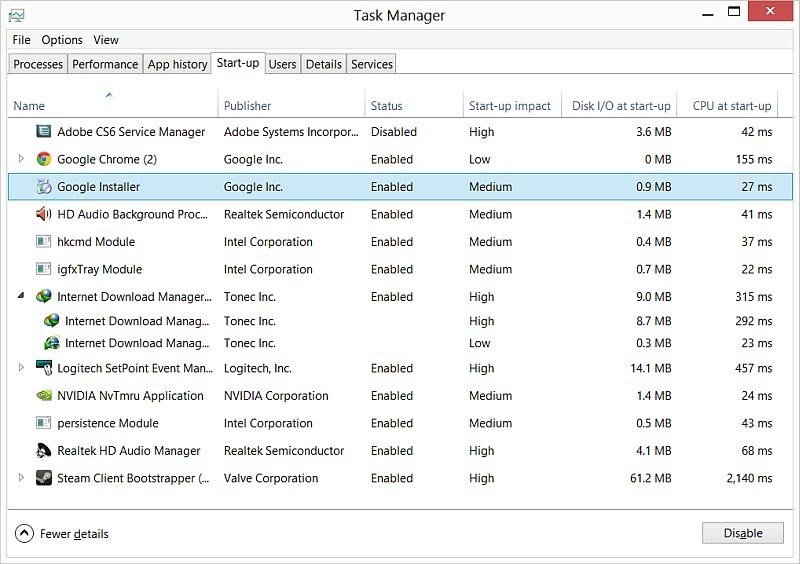800x564 pixels.
Task: Switch to the Processes tab
Action: (x=38, y=64)
